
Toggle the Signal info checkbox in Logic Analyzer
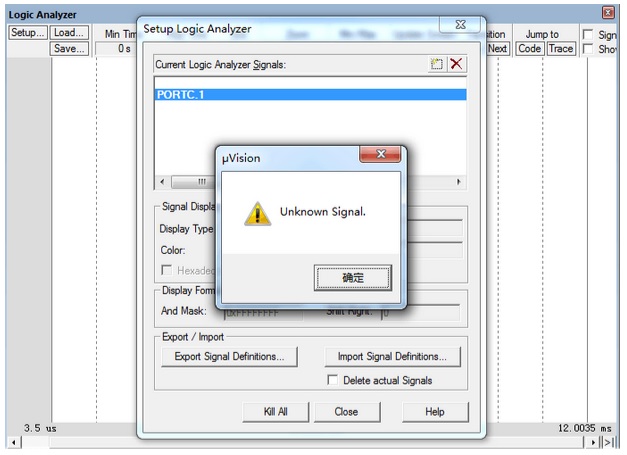click(588, 35)
